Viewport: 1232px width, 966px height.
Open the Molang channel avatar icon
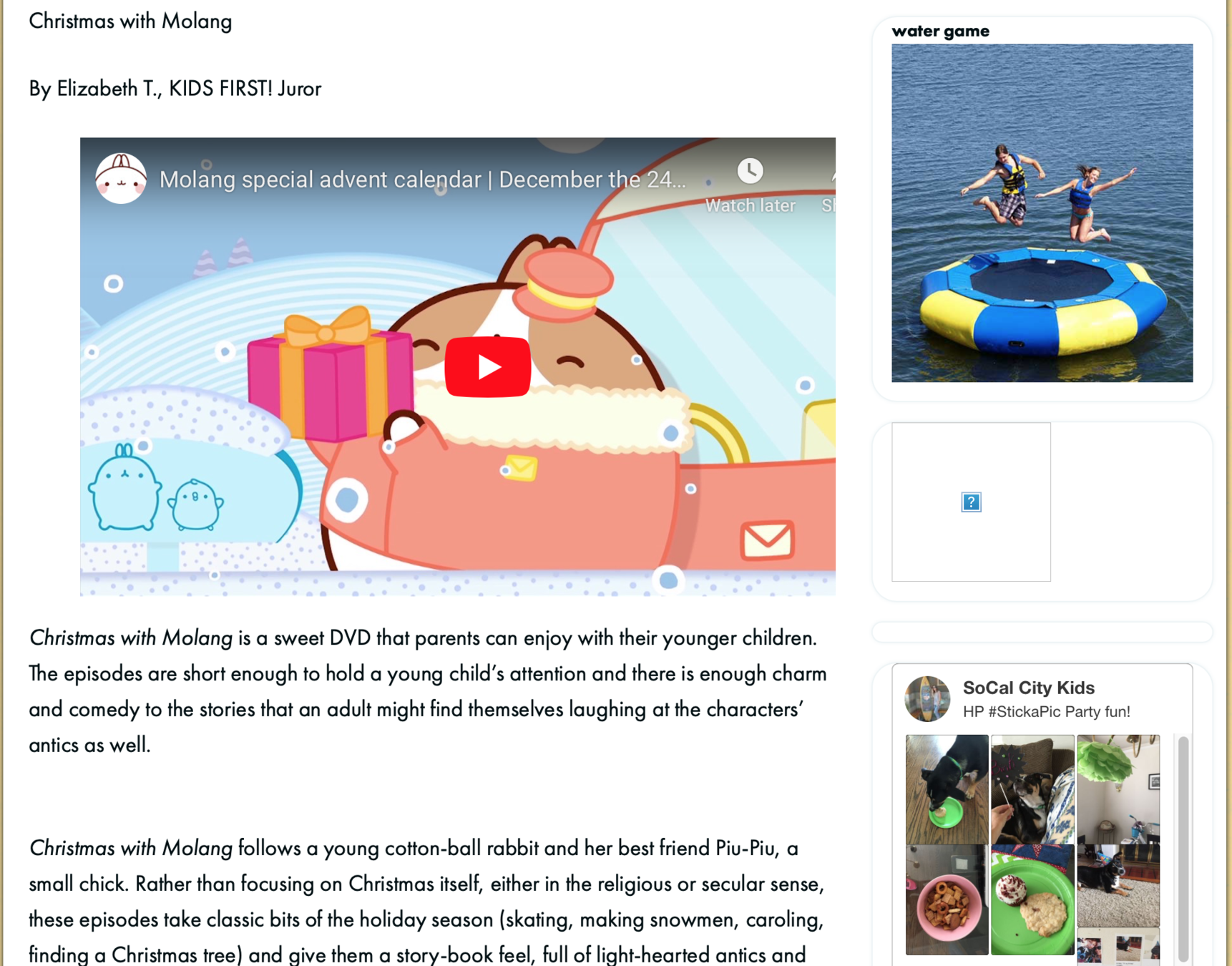[x=121, y=178]
